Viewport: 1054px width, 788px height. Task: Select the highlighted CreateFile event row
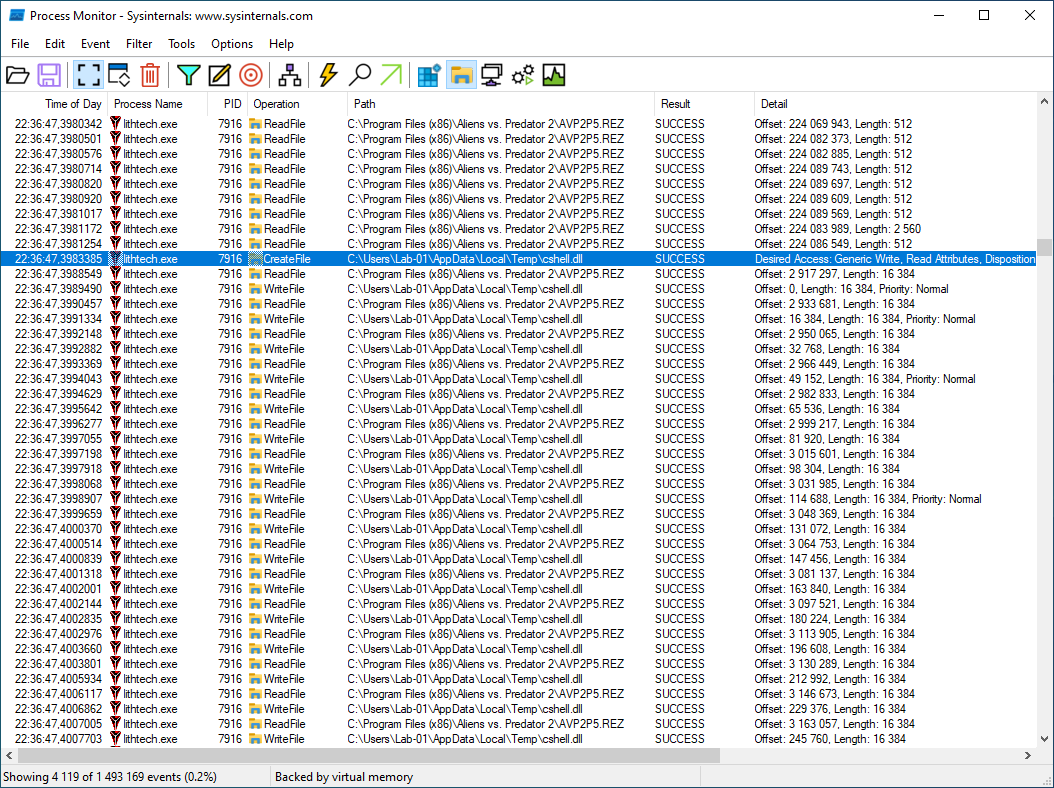[518, 259]
